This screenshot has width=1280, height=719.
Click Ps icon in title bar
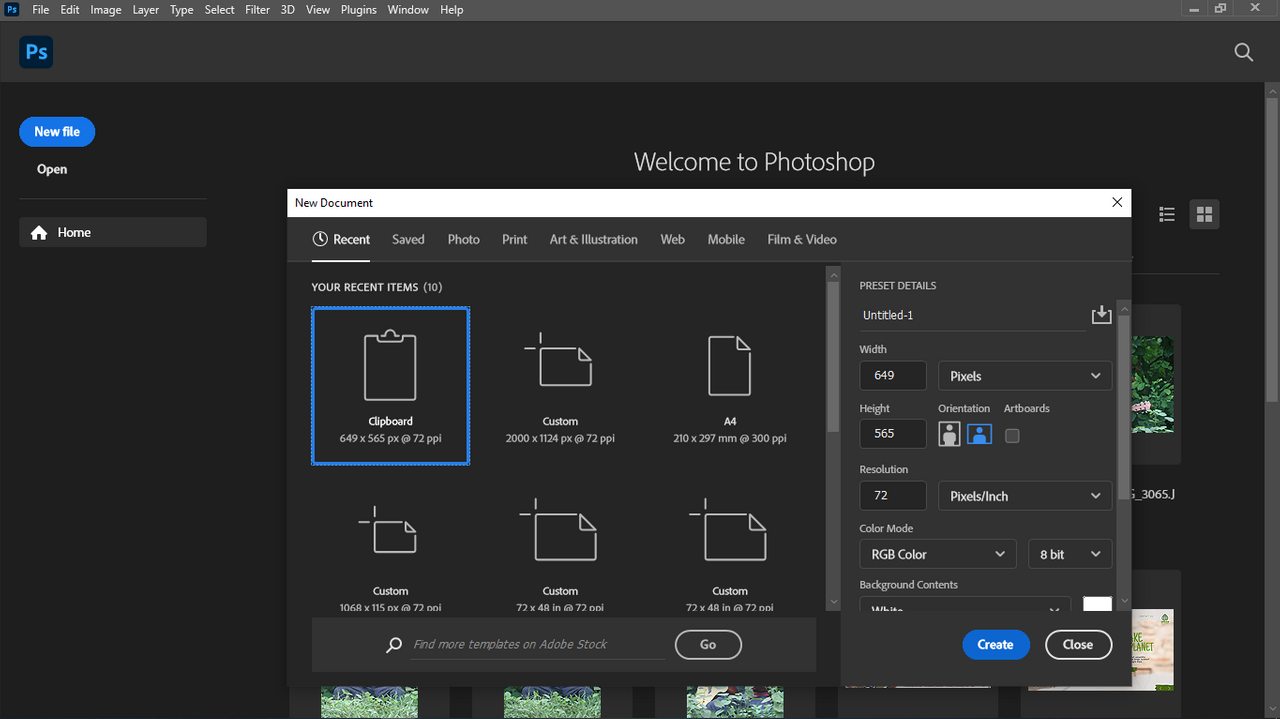[12, 9]
